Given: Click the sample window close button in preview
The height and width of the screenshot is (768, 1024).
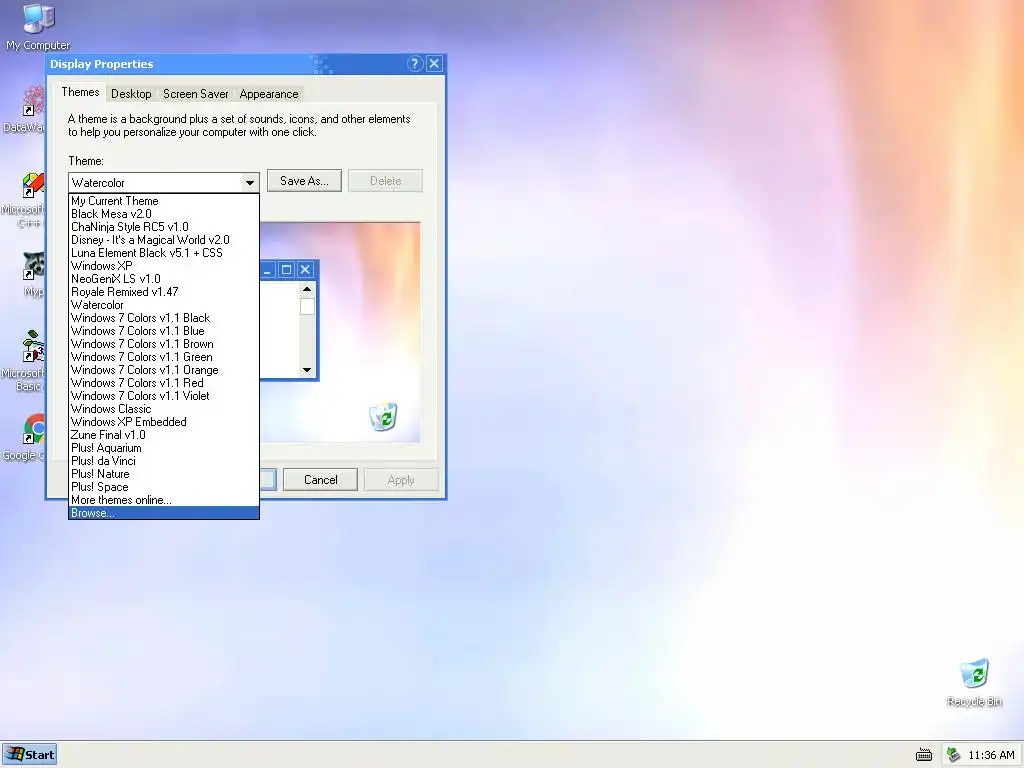Looking at the screenshot, I should pos(305,269).
